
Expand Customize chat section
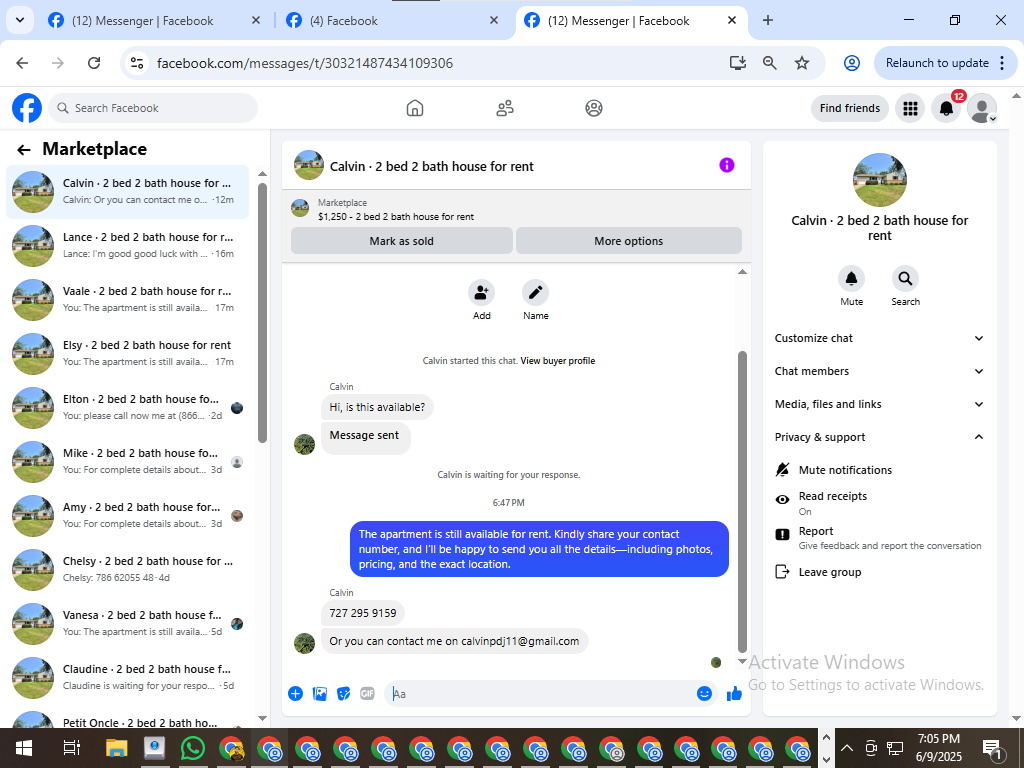tap(879, 338)
